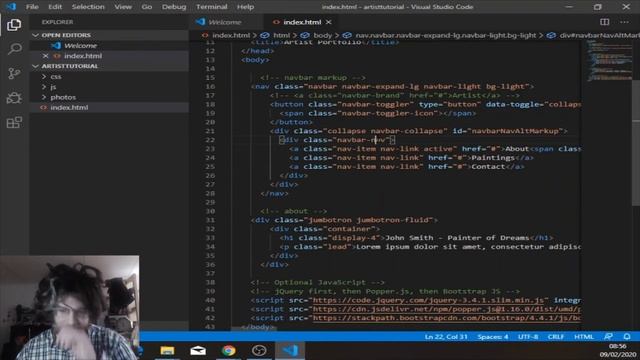Open the Search view in activity bar
Viewport: 640px width, 360px height.
pos(14,49)
